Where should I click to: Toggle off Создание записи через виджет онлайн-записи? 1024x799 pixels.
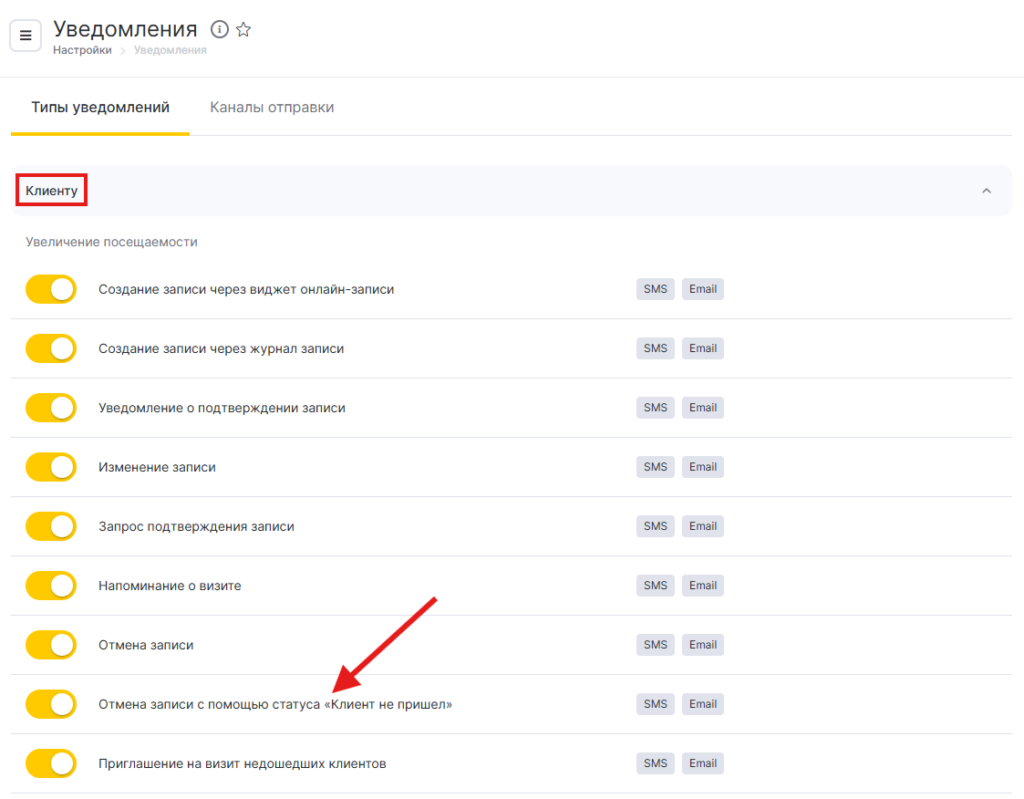[51, 290]
